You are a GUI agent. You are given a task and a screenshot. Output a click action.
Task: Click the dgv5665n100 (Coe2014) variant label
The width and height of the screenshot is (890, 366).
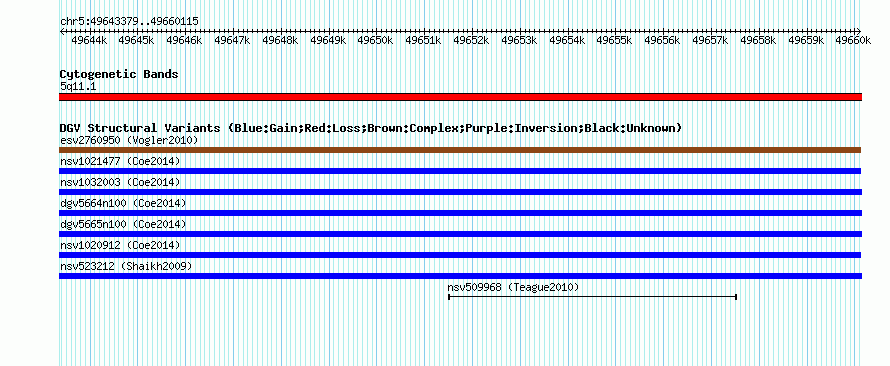pyautogui.click(x=123, y=224)
